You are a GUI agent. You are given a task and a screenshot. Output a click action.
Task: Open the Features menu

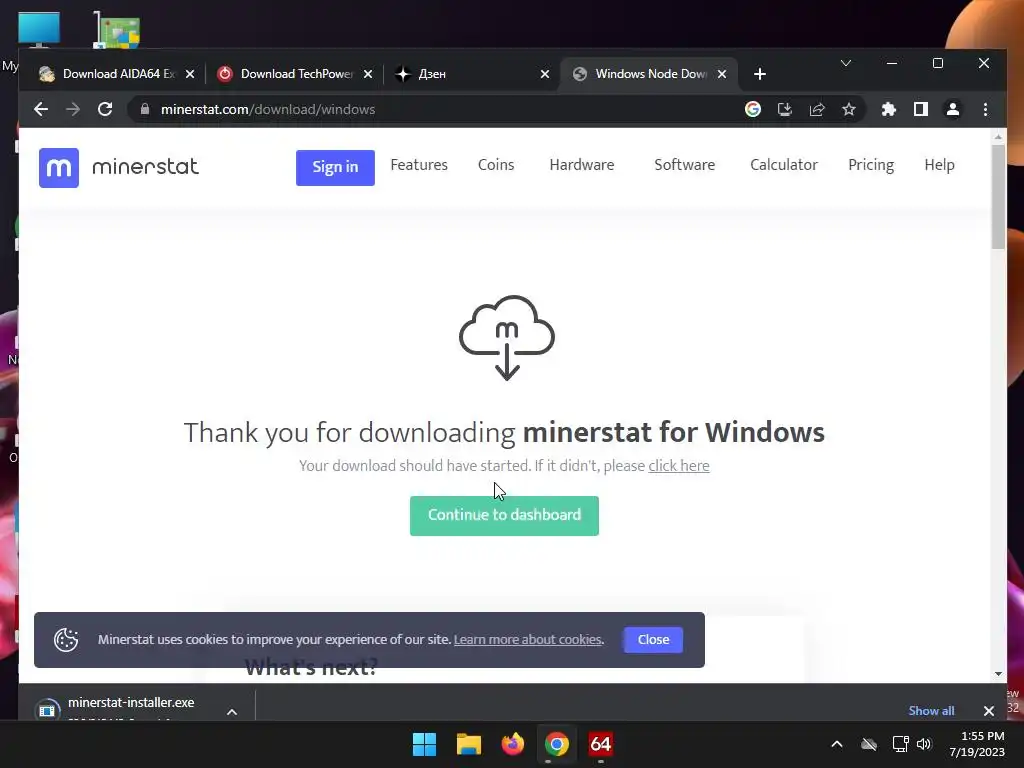pyautogui.click(x=419, y=165)
